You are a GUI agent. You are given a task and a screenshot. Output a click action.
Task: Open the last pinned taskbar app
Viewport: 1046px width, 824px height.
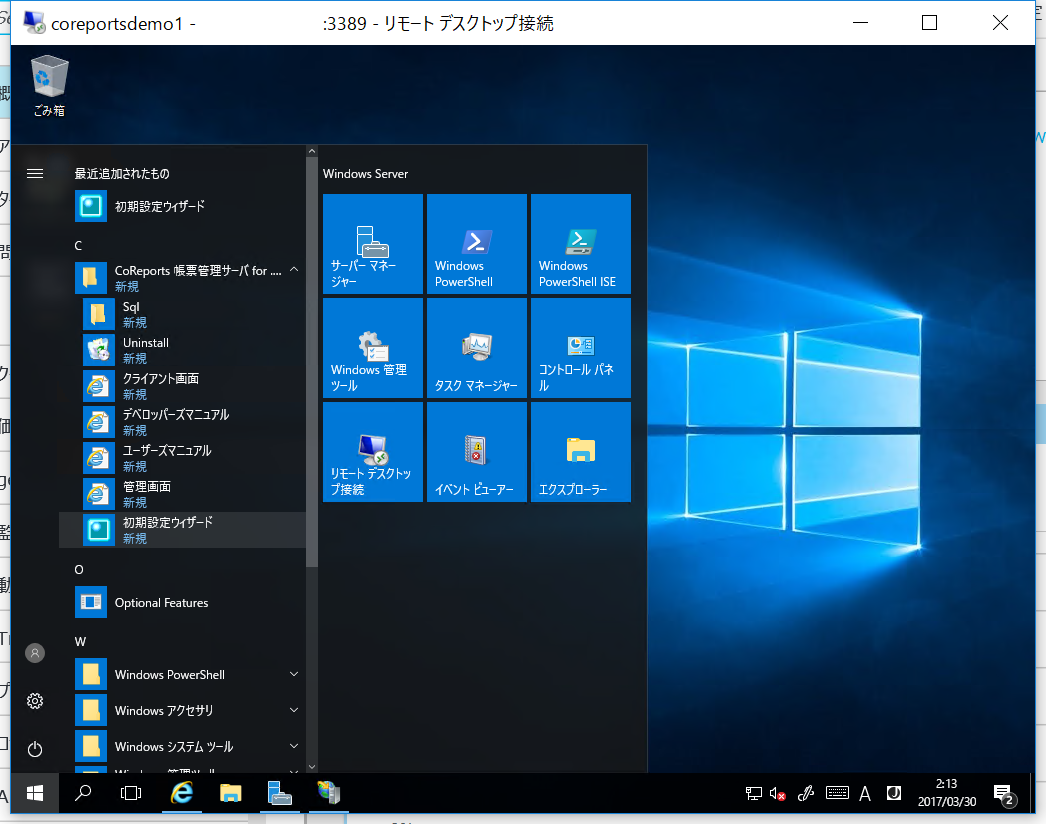[328, 793]
